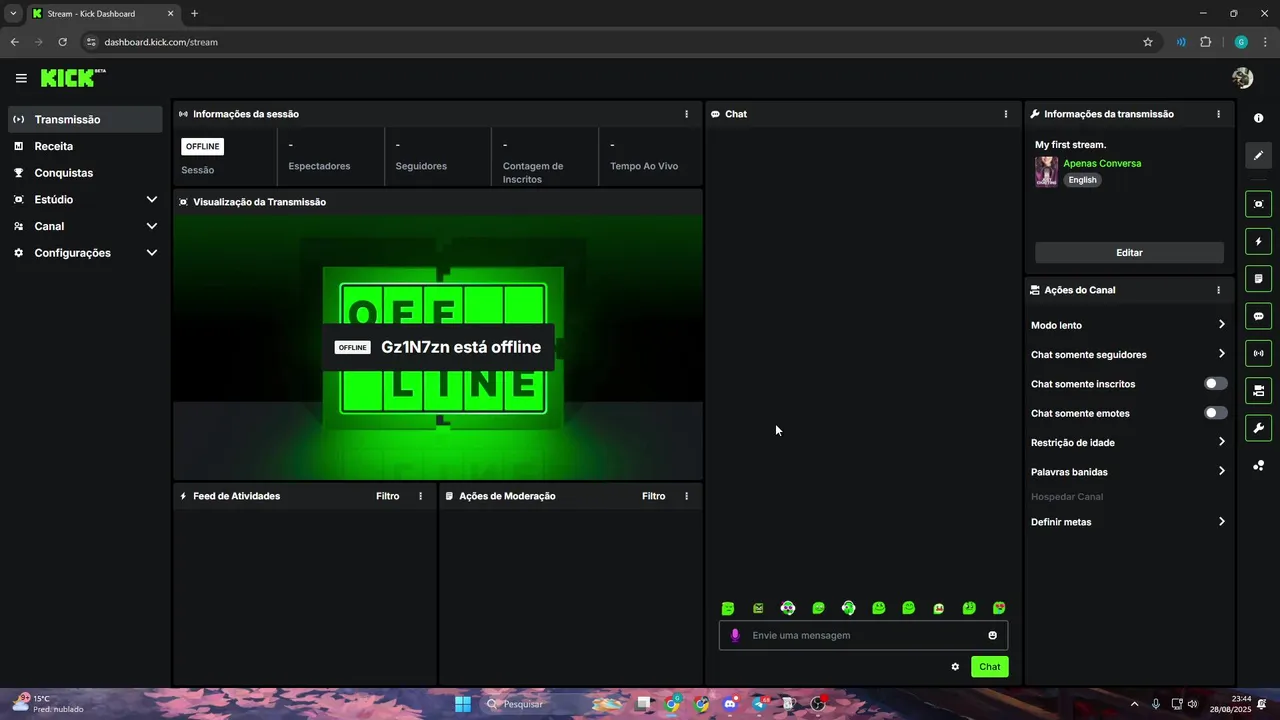Screen dimensions: 1280x720
Task: Open Chat somente seguidores settings arrow
Action: click(1221, 354)
